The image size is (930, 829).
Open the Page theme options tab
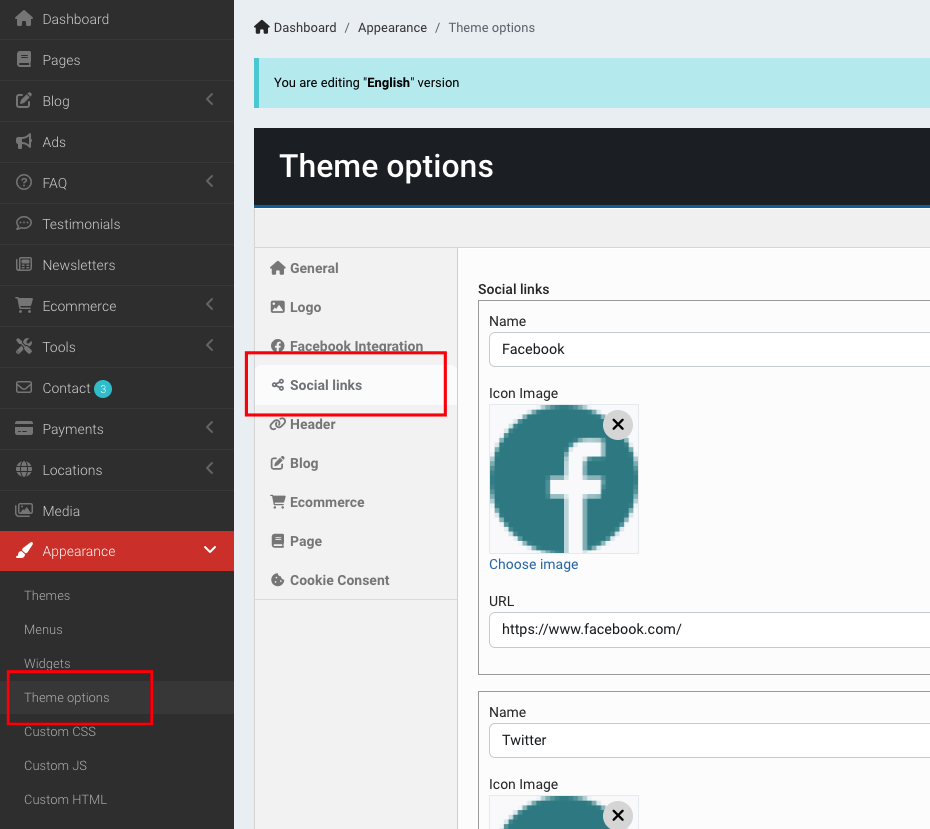356,541
